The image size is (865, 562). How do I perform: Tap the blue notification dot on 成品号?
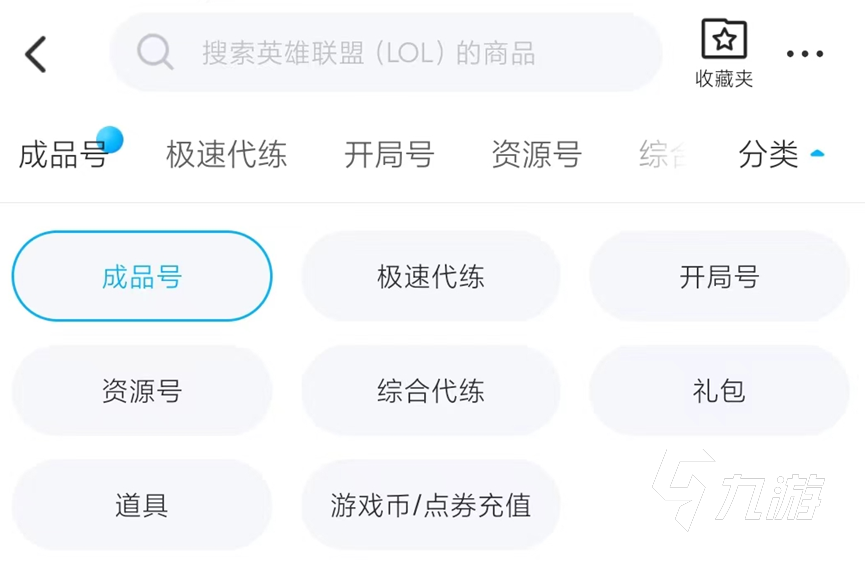(109, 141)
